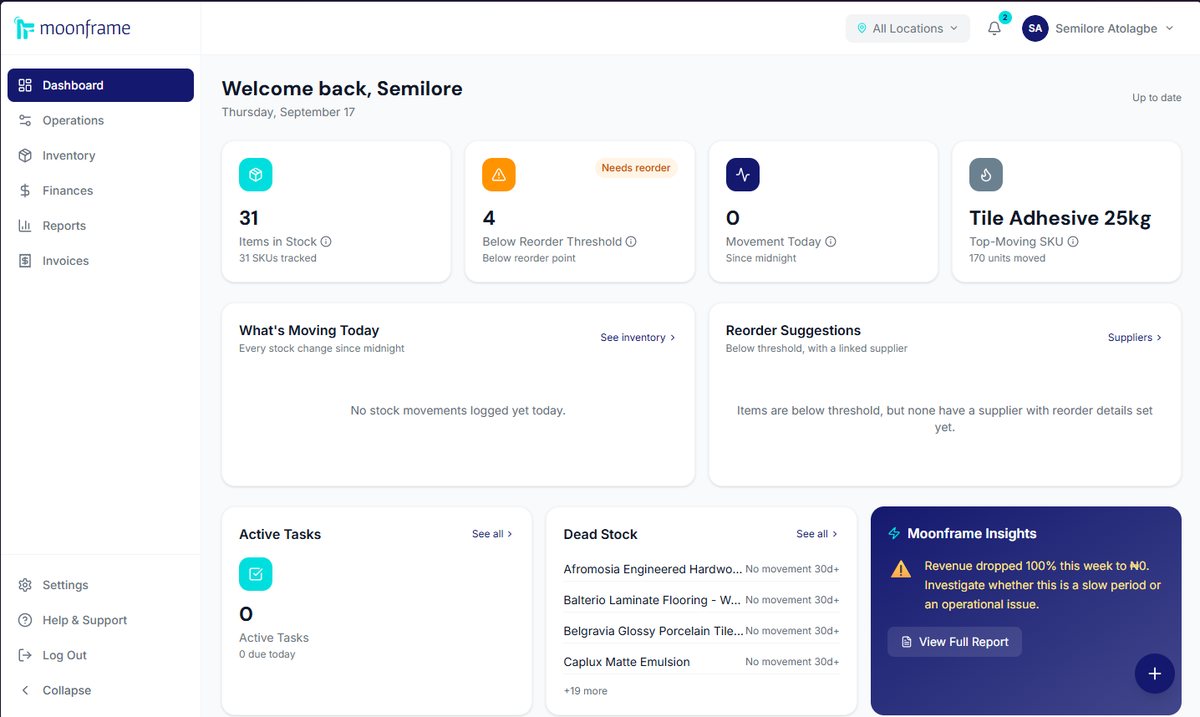Click the Tile Adhesive 25kg value

click(x=1060, y=218)
